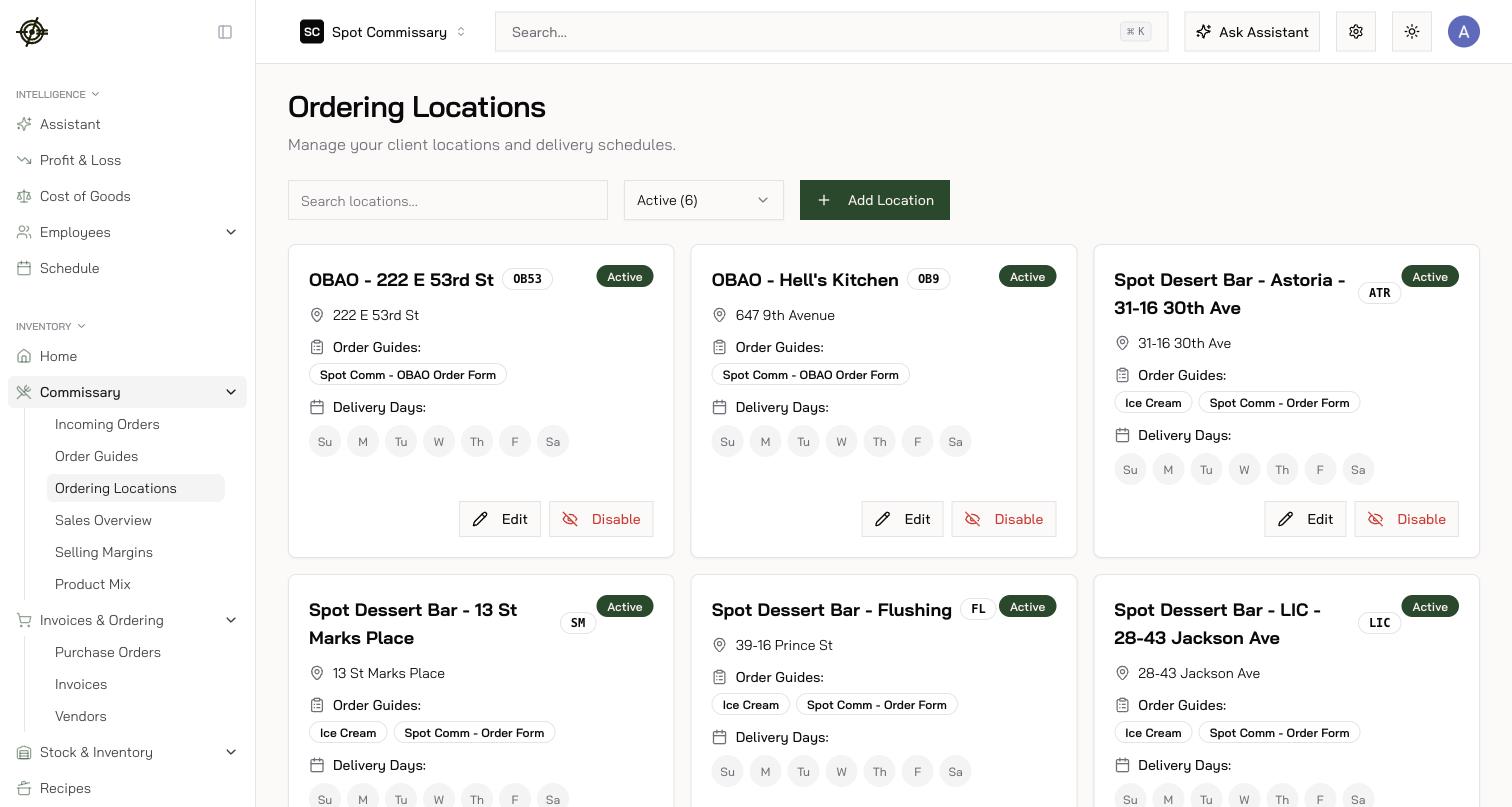Focus the Search locations field
Viewport: 1512px width, 807px height.
[448, 200]
